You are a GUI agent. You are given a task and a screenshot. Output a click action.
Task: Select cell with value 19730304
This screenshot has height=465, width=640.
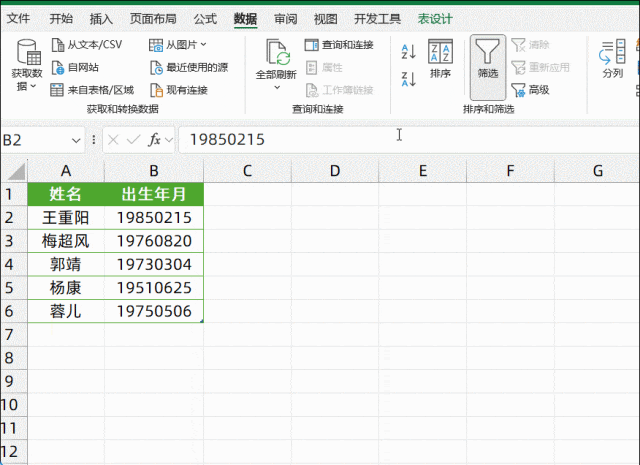click(154, 265)
